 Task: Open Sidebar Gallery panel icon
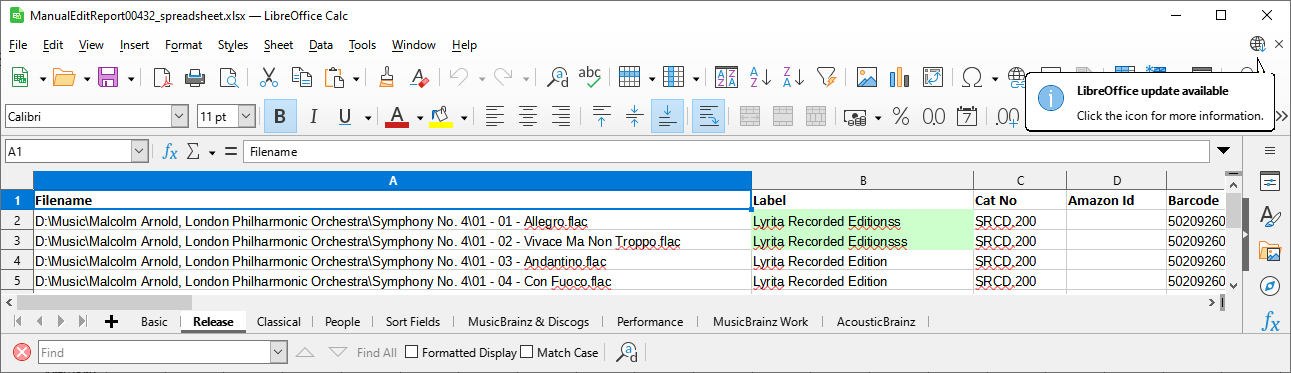(1270, 251)
